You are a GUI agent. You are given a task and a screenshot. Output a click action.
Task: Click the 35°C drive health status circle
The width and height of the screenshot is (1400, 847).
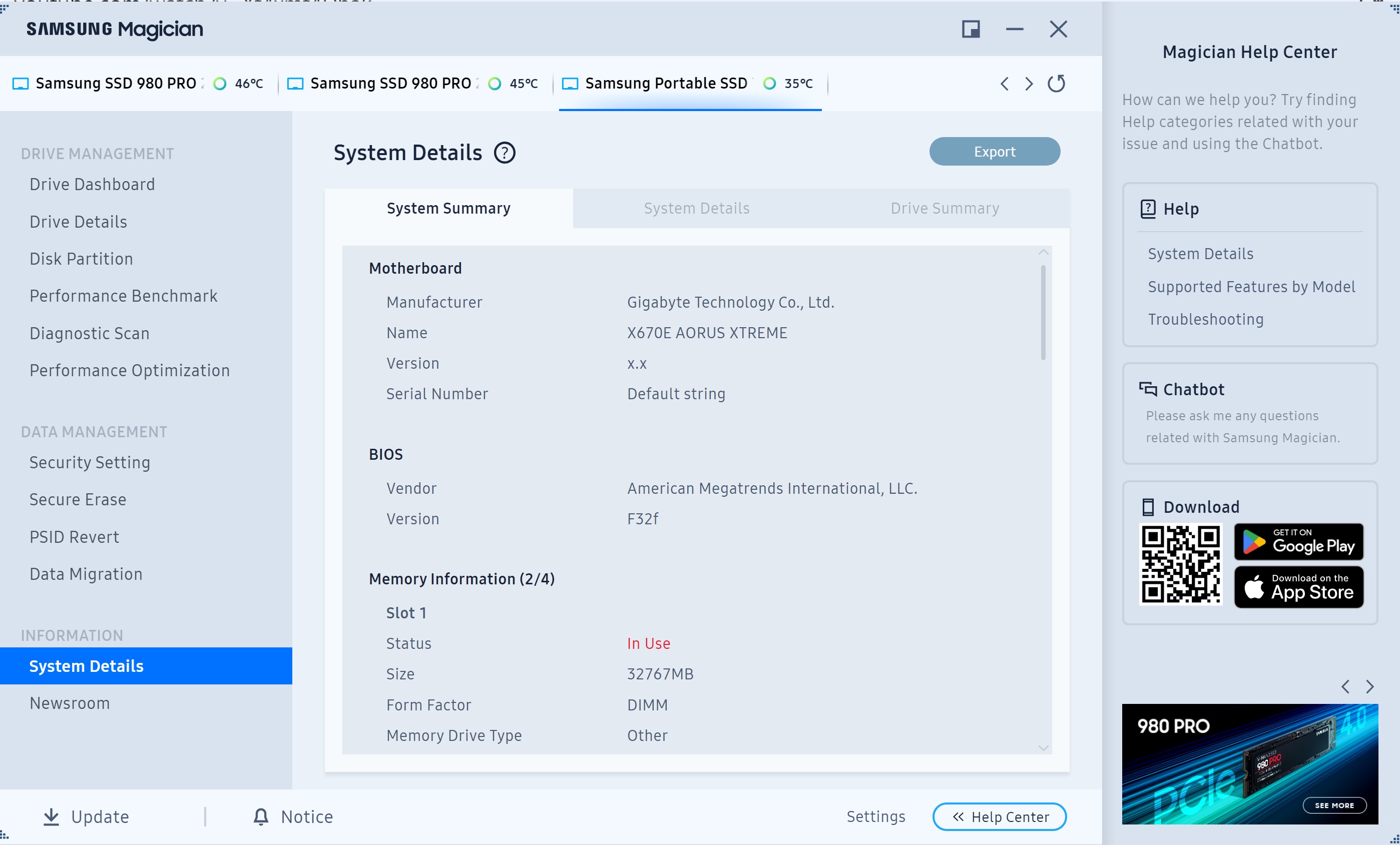(769, 84)
